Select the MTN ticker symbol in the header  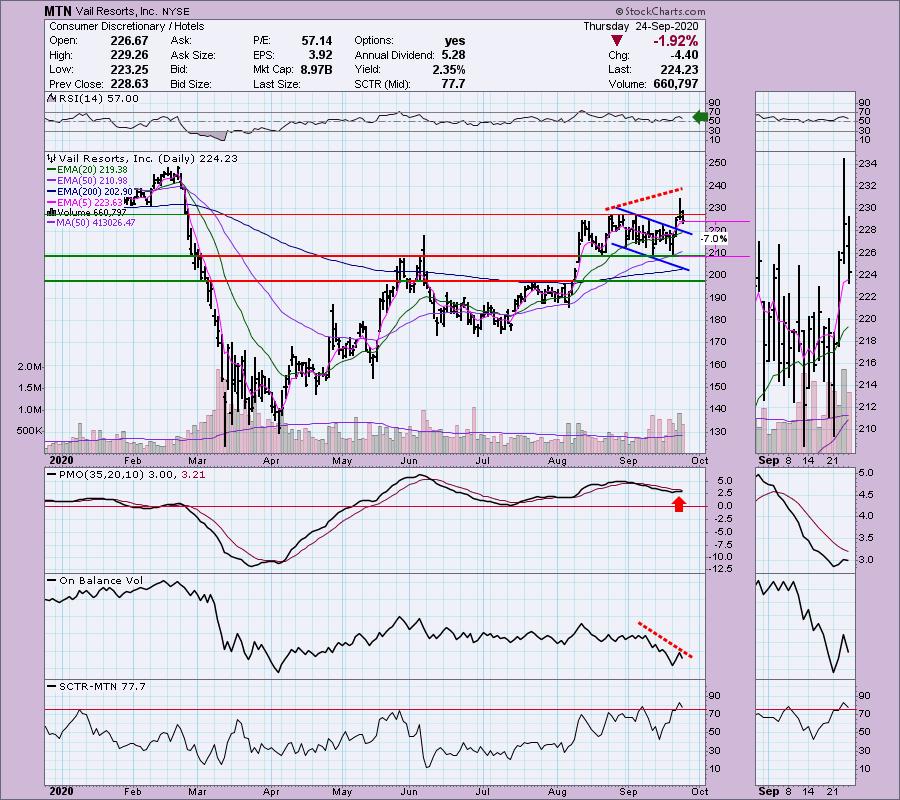58,11
